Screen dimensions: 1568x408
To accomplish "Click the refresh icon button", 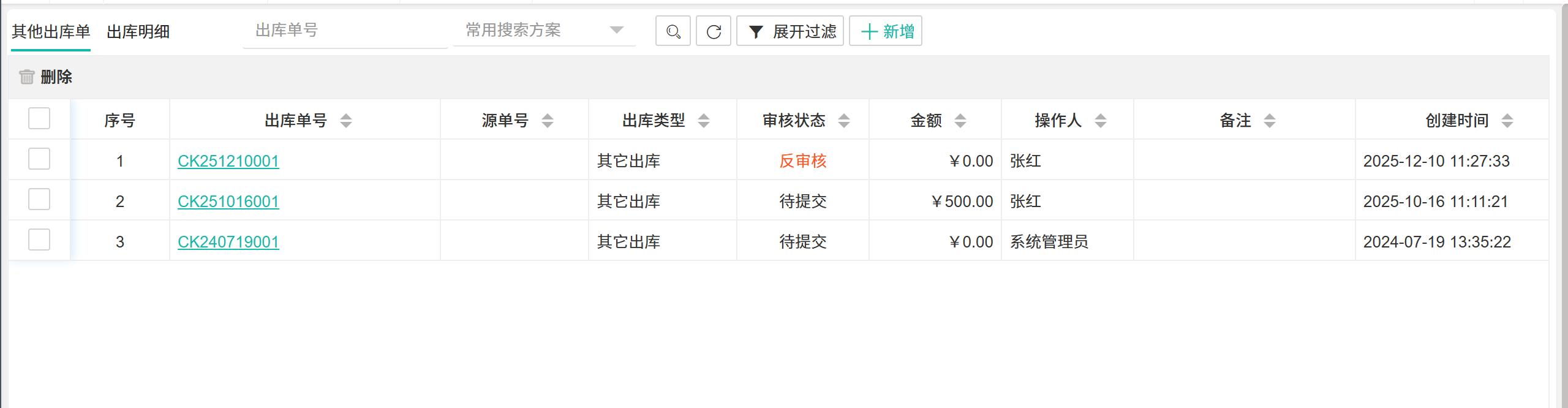I will pos(713,31).
